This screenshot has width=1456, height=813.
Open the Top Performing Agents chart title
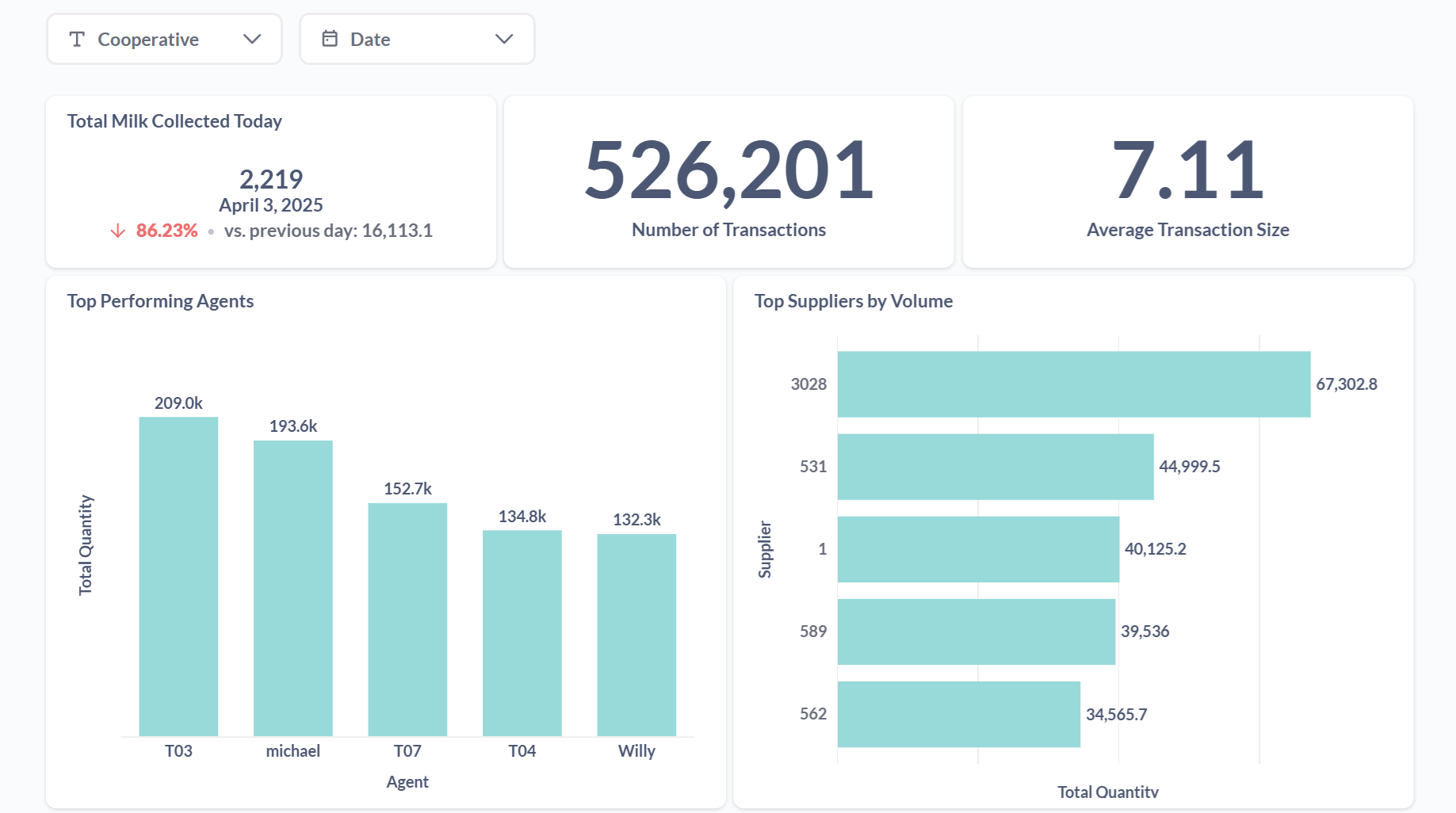160,301
